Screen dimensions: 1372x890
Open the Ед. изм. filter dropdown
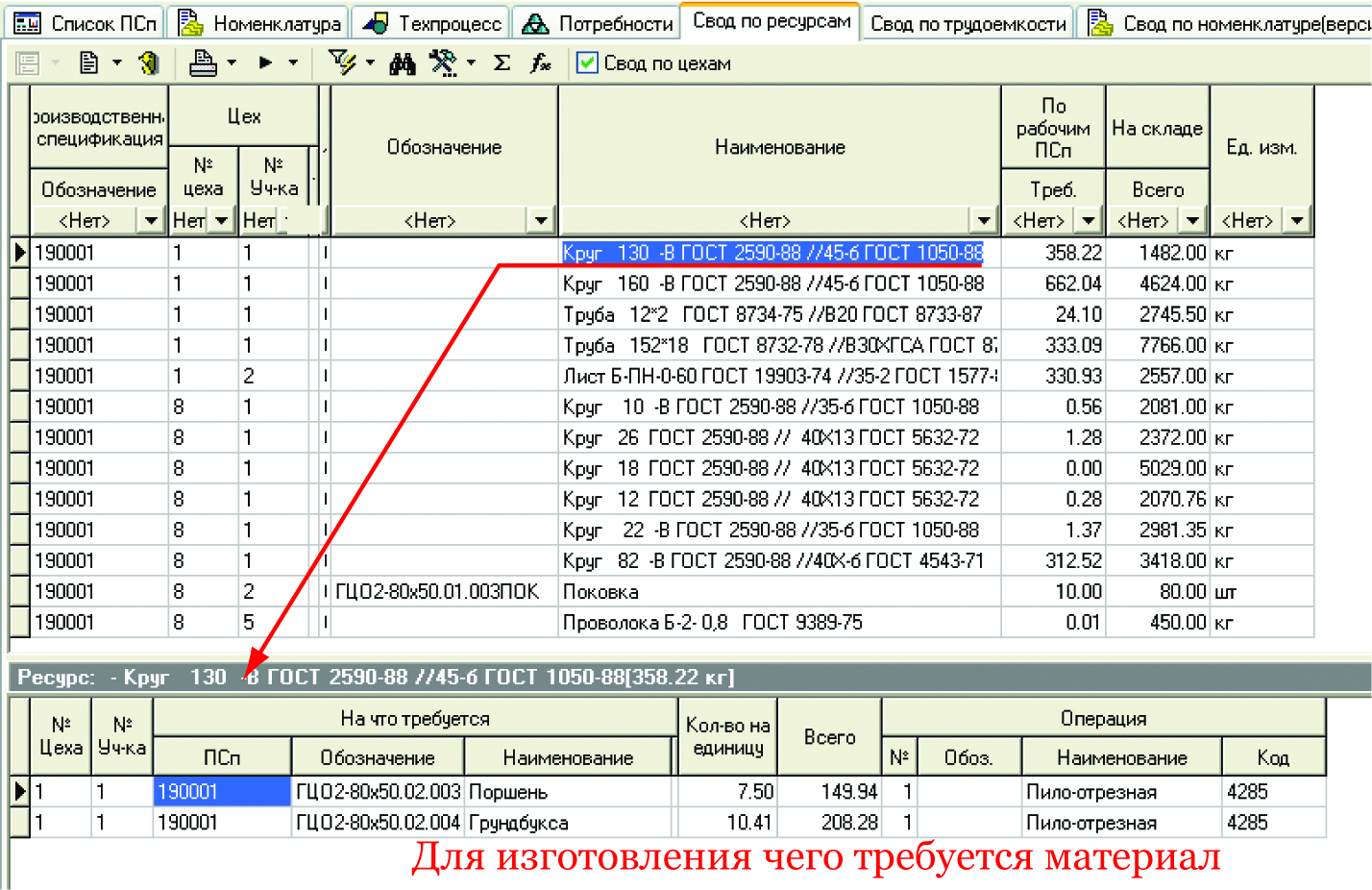tap(1297, 221)
